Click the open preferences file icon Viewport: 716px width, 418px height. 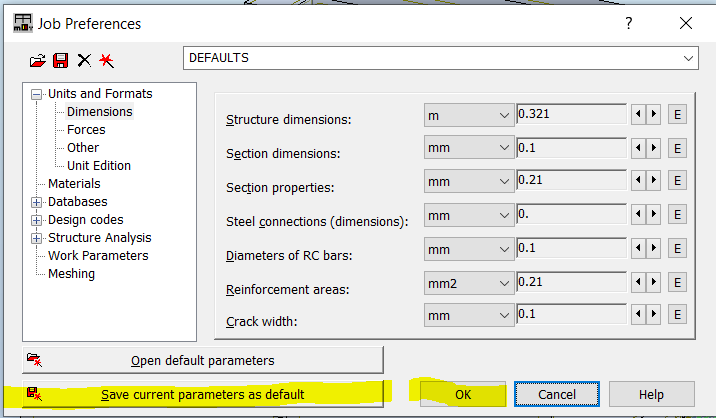pos(38,60)
